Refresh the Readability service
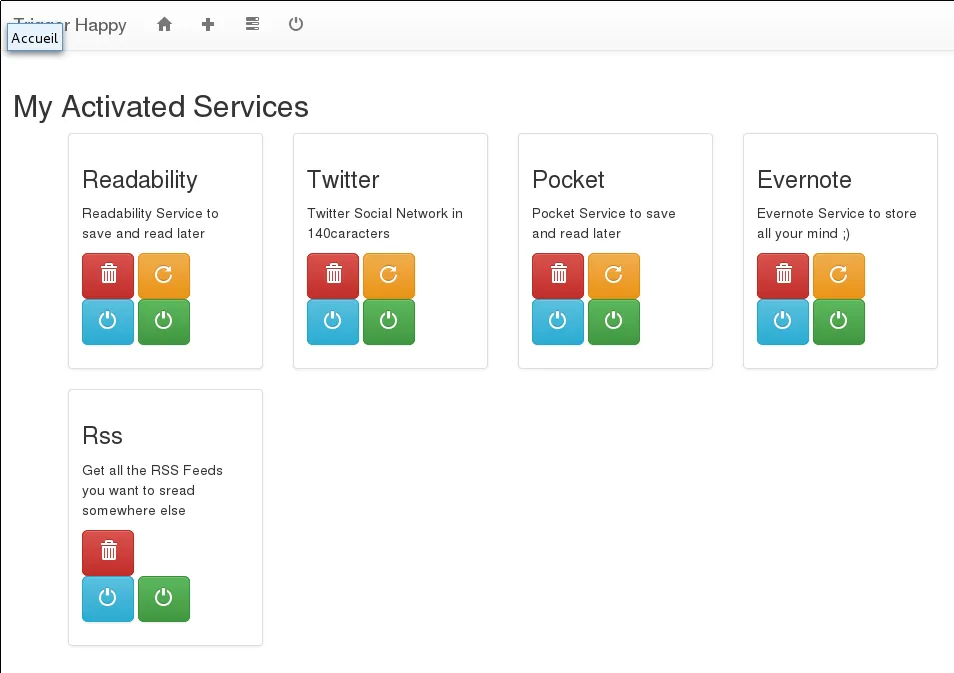The width and height of the screenshot is (954, 673). (x=163, y=275)
